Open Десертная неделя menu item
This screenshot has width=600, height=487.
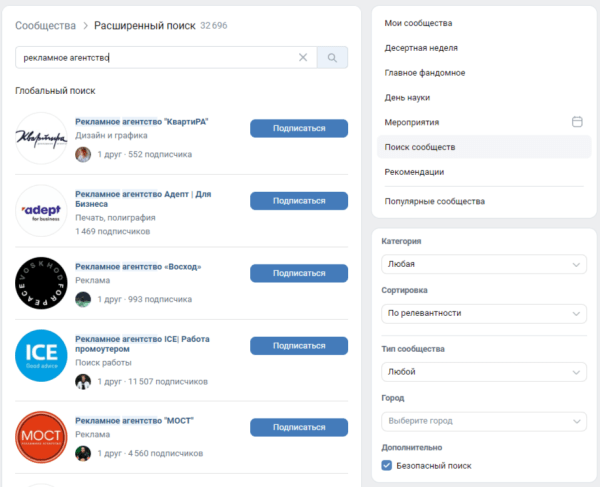click(421, 48)
